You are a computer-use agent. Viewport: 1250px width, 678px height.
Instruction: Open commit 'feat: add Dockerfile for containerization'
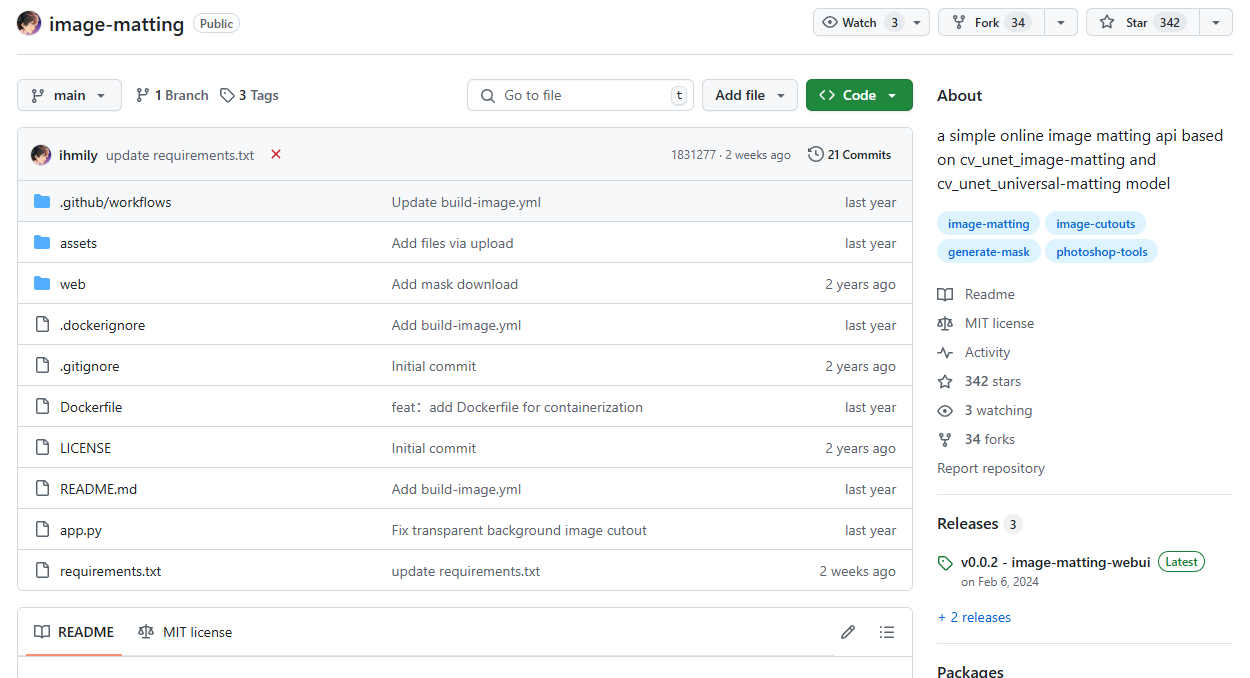(517, 407)
